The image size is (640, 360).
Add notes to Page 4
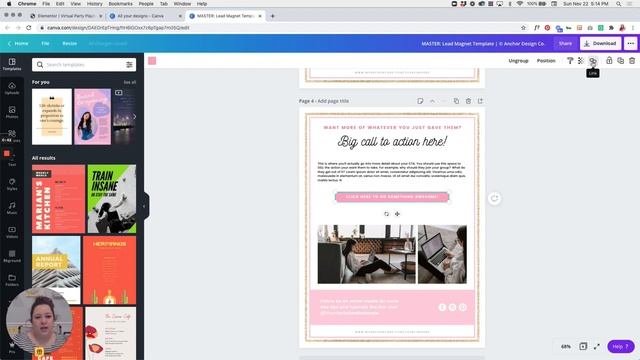[420, 101]
